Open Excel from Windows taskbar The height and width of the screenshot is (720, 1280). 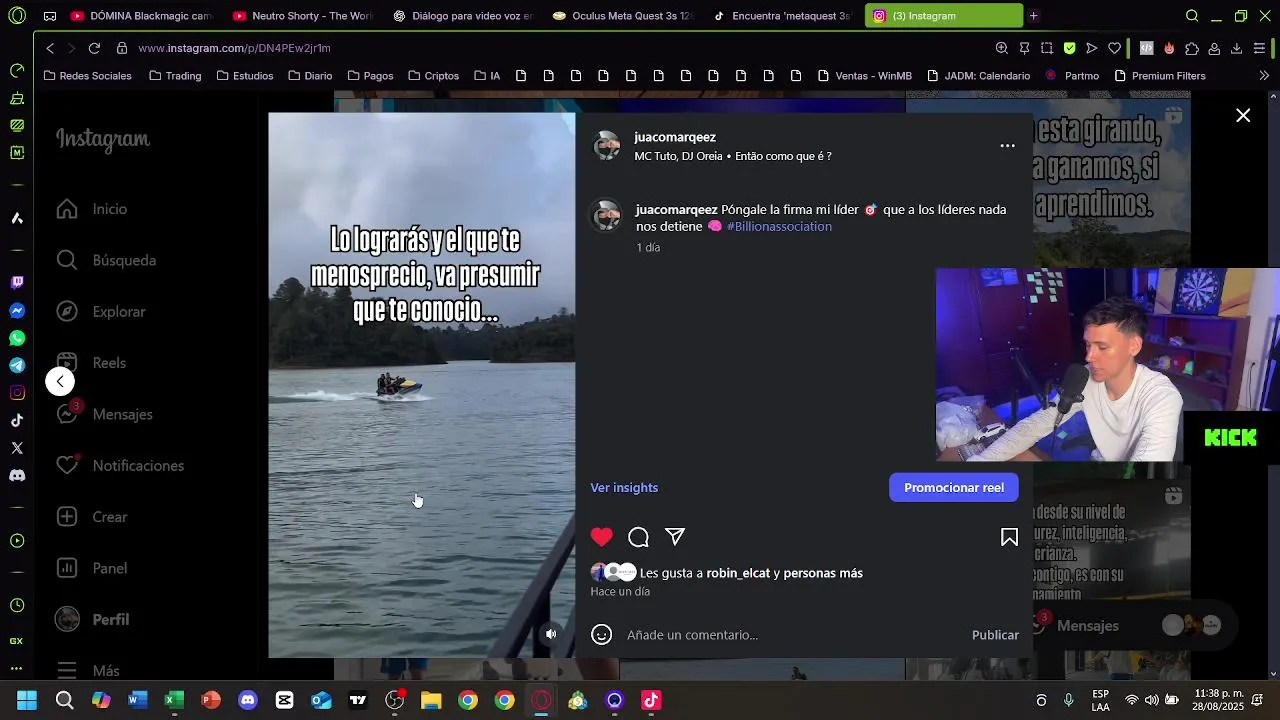(174, 700)
